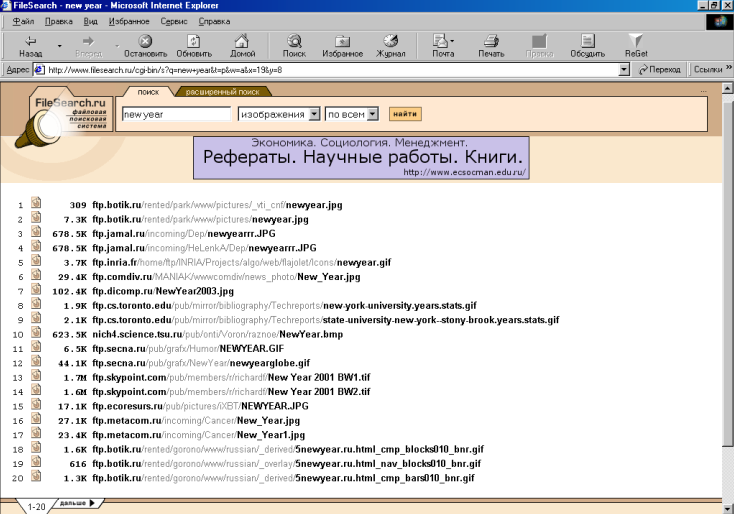Image resolution: width=734 pixels, height=514 pixels.
Task: Open the Справка menu
Action: coord(214,22)
